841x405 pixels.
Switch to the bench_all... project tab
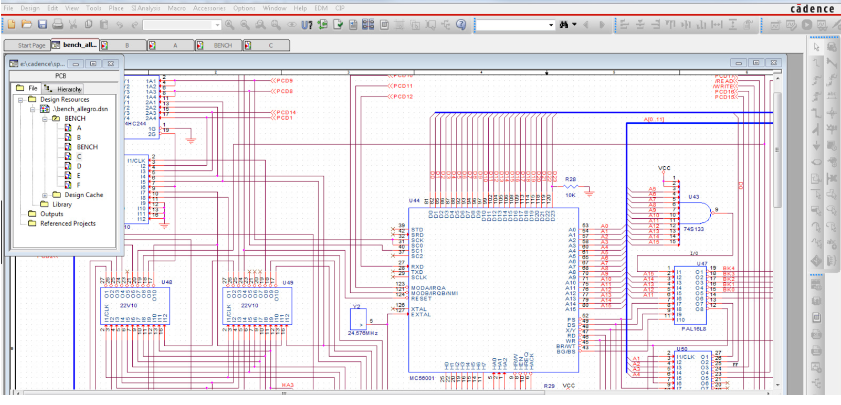pyautogui.click(x=75, y=46)
